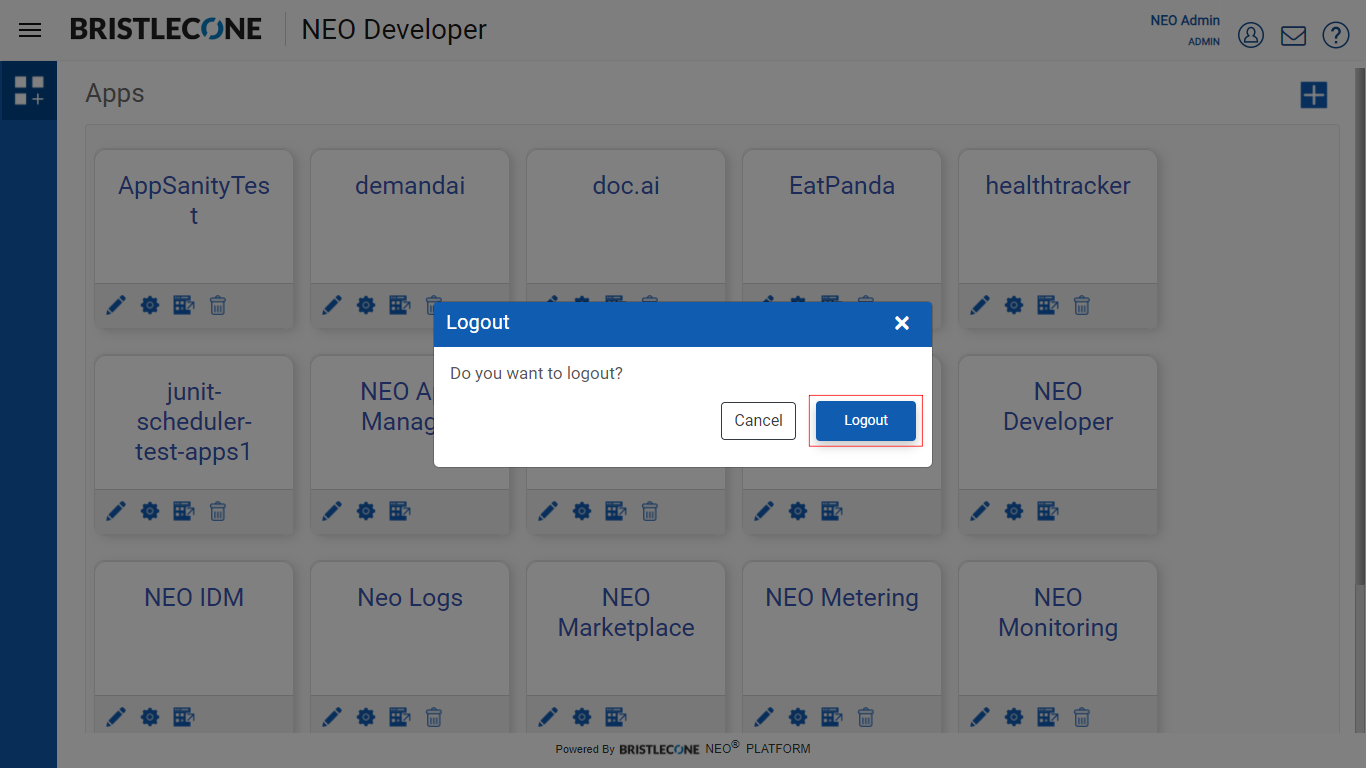The image size is (1366, 768).
Task: Edit the NEO Marketplace app with pencil icon
Action: coord(548,717)
